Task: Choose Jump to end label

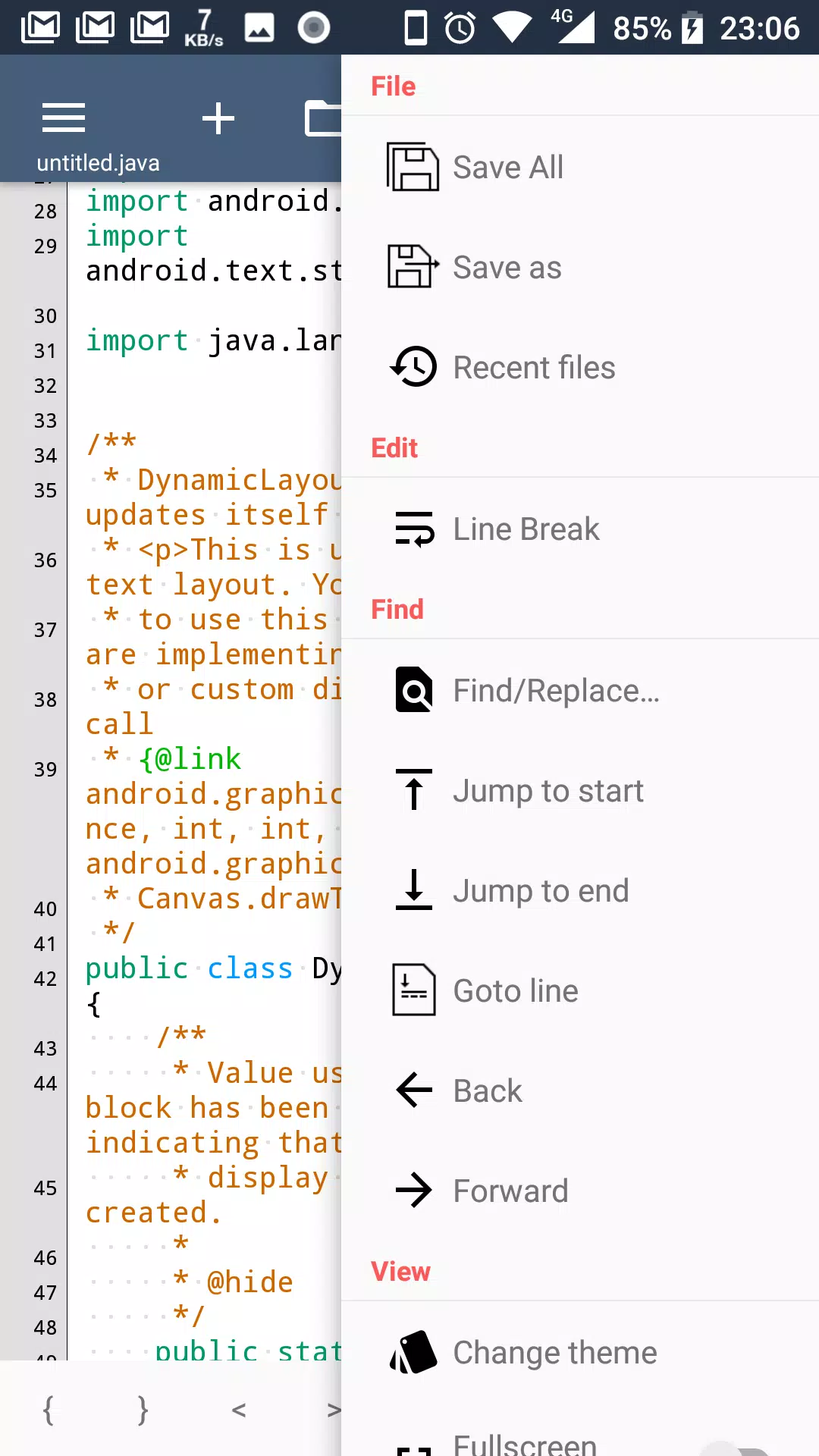Action: pos(541,890)
